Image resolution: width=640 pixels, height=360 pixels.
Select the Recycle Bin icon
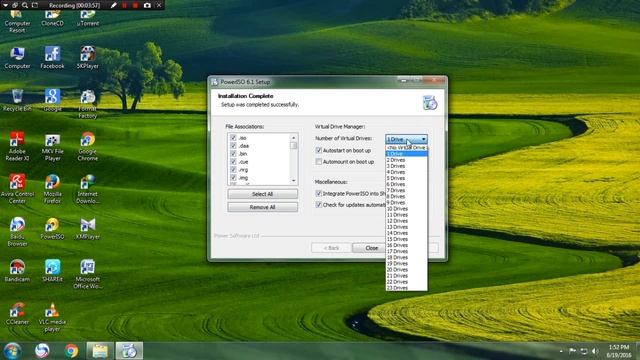coord(17,100)
